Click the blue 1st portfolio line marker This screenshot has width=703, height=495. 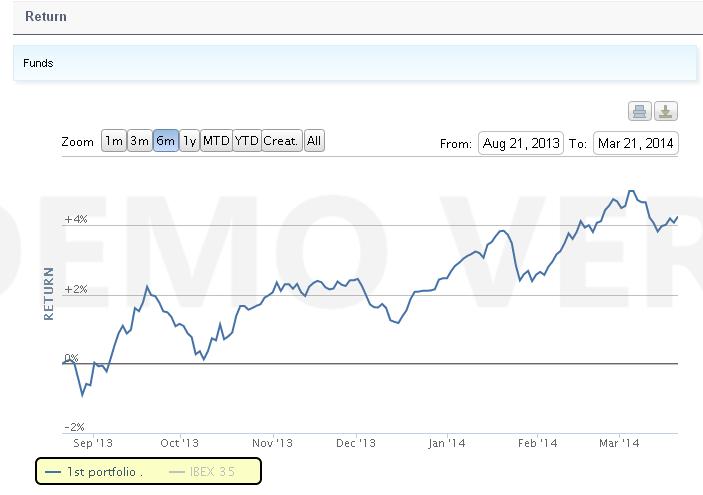pyautogui.click(x=55, y=471)
